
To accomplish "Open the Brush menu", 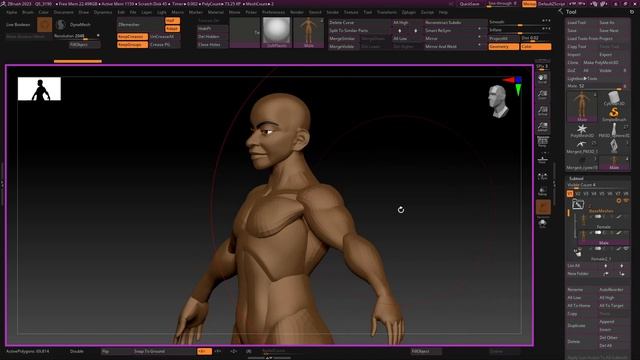I will [28, 12].
